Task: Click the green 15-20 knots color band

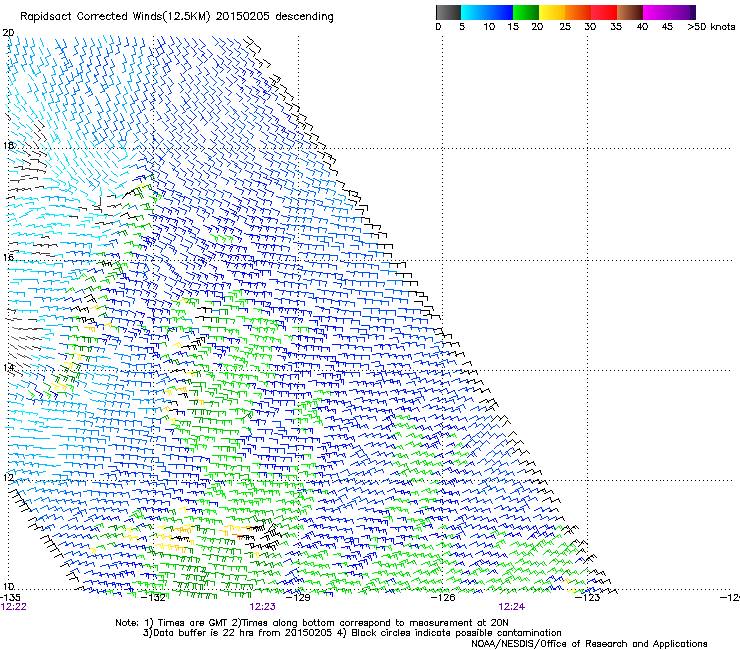Action: 526,12
